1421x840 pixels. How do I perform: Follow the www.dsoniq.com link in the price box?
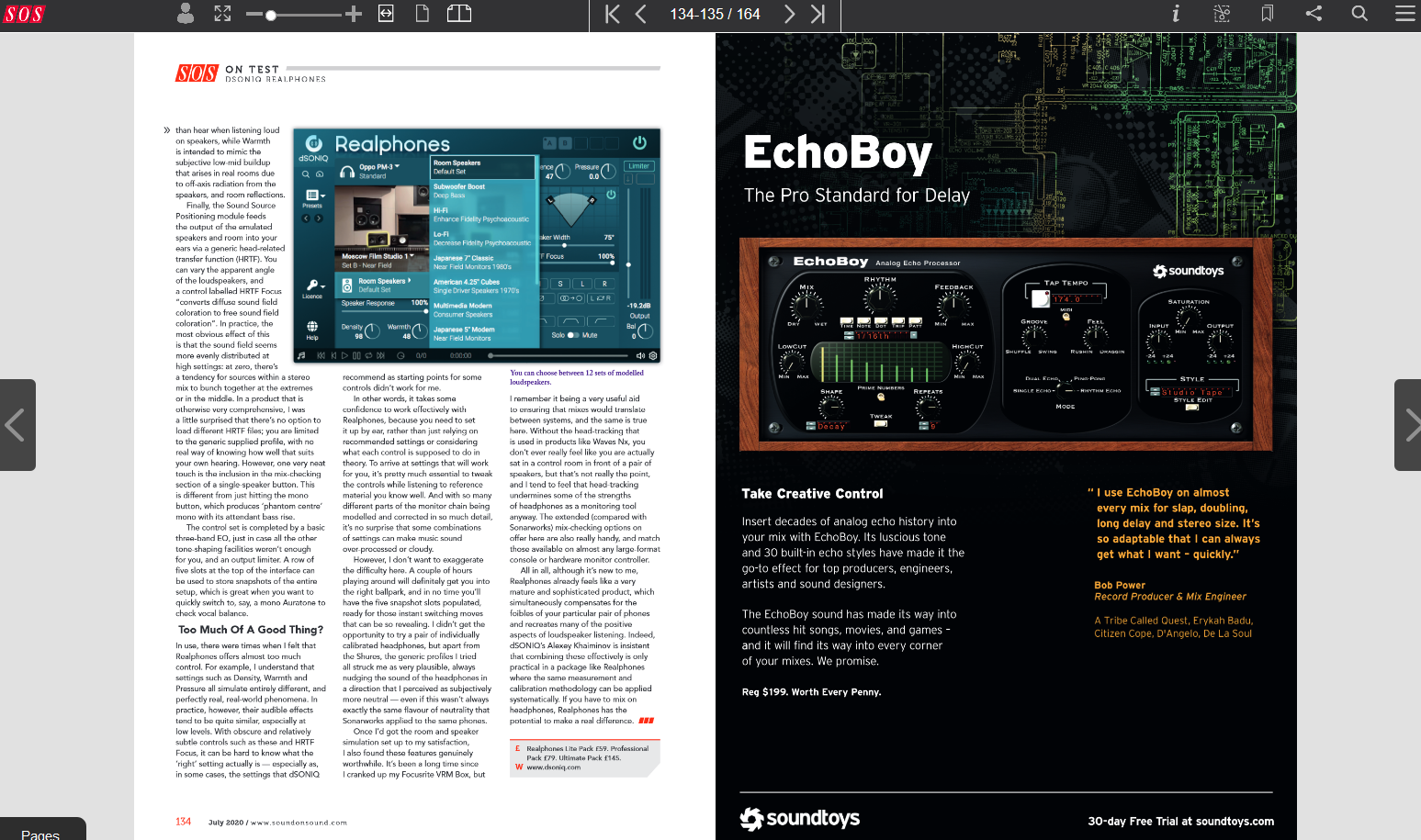tap(553, 767)
